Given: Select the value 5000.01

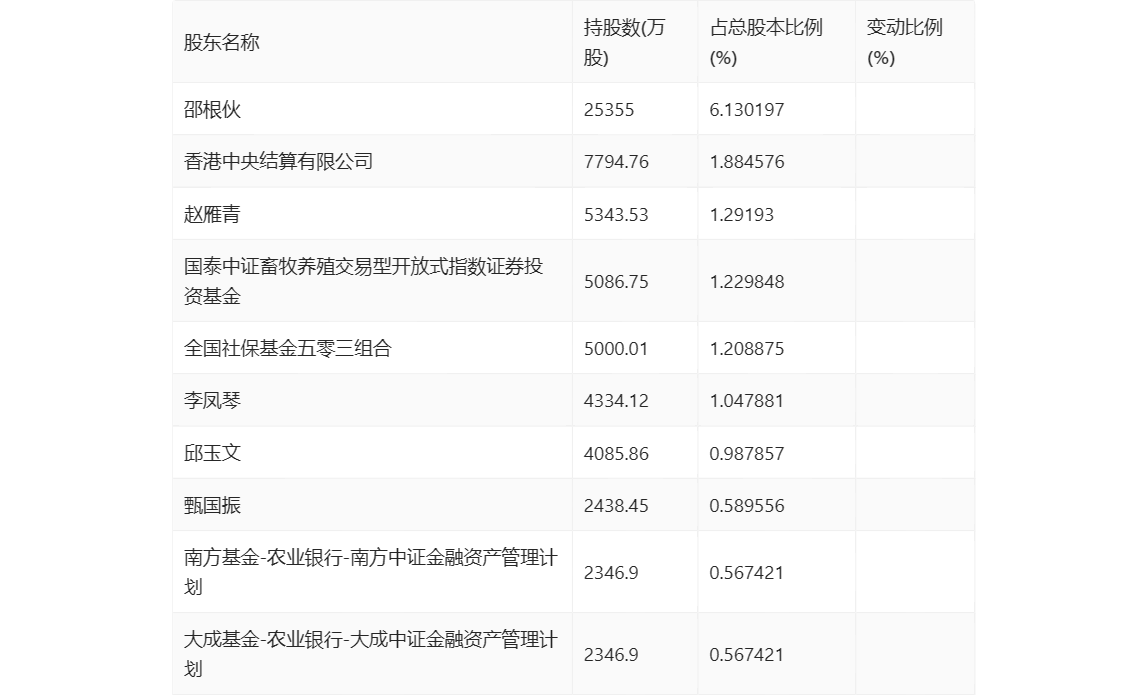Looking at the screenshot, I should (x=616, y=349).
